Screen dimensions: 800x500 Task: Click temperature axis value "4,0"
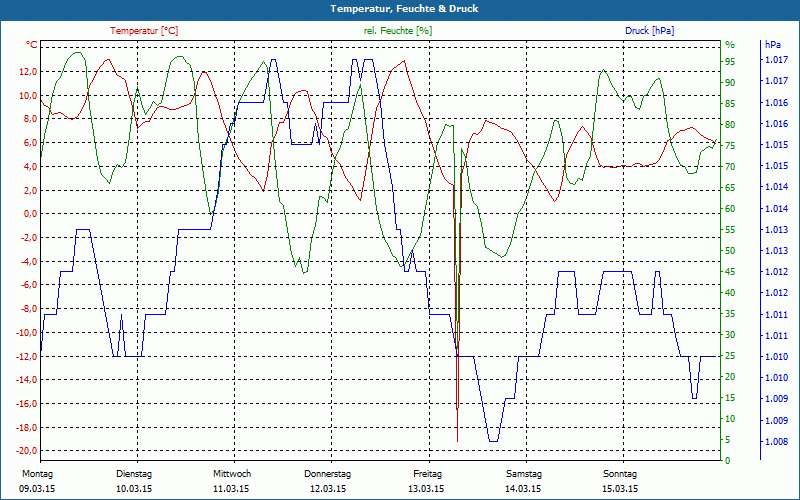(30, 166)
